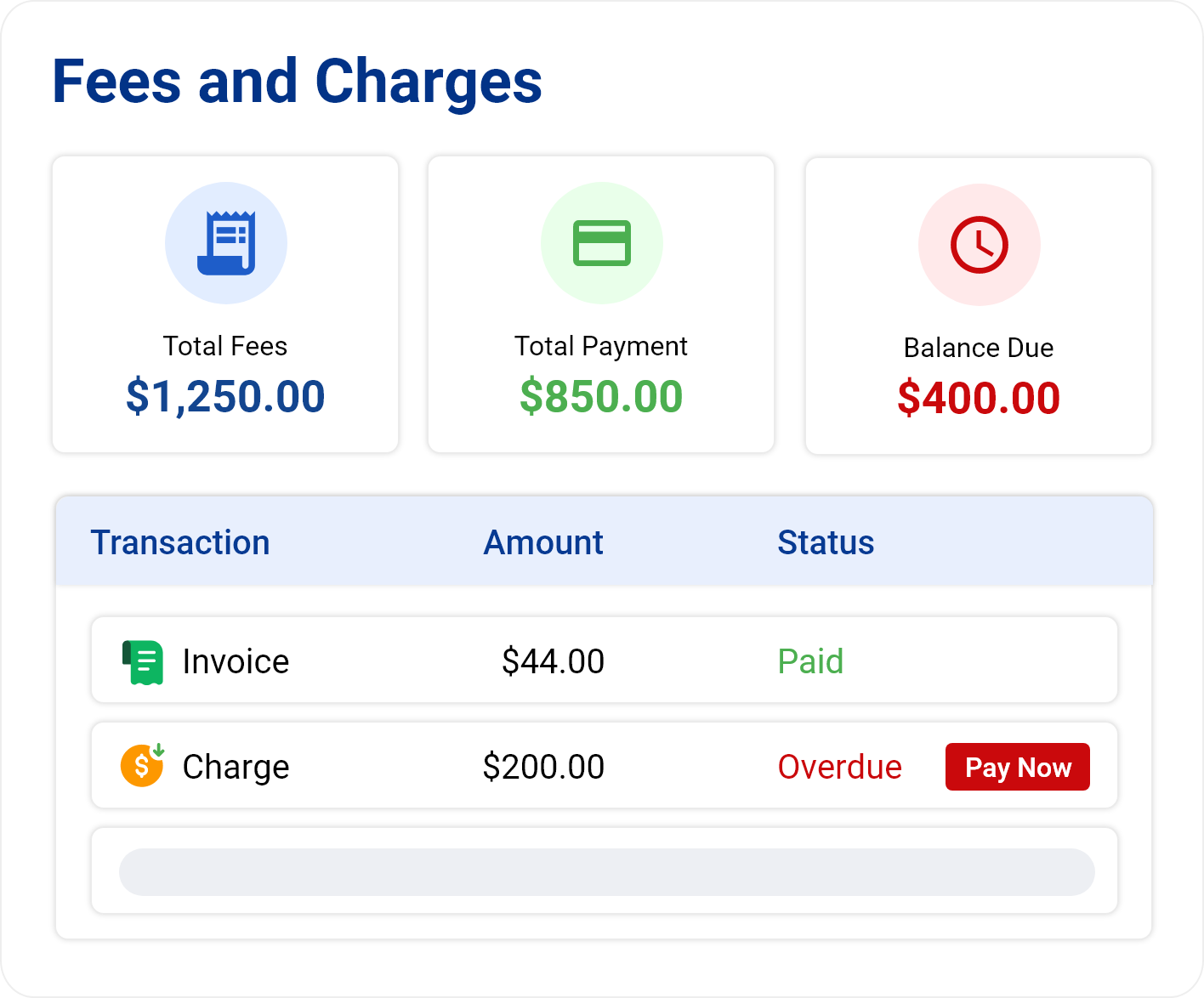Click the $200.00 charge amount
Image resolution: width=1204 pixels, height=998 pixels.
544,767
